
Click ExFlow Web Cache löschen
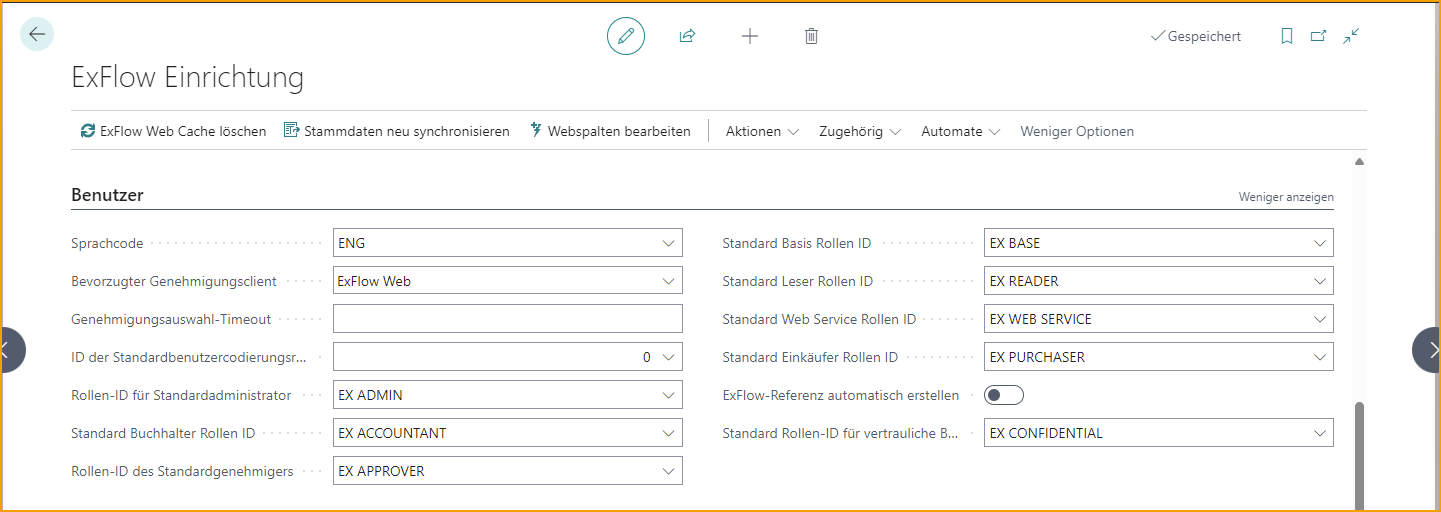pyautogui.click(x=173, y=131)
